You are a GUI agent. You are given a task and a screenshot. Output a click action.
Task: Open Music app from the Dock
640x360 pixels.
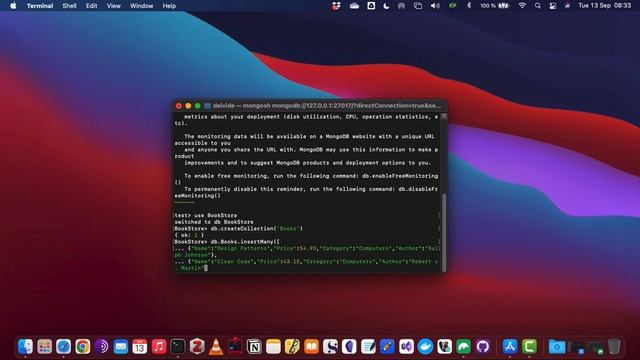159,347
